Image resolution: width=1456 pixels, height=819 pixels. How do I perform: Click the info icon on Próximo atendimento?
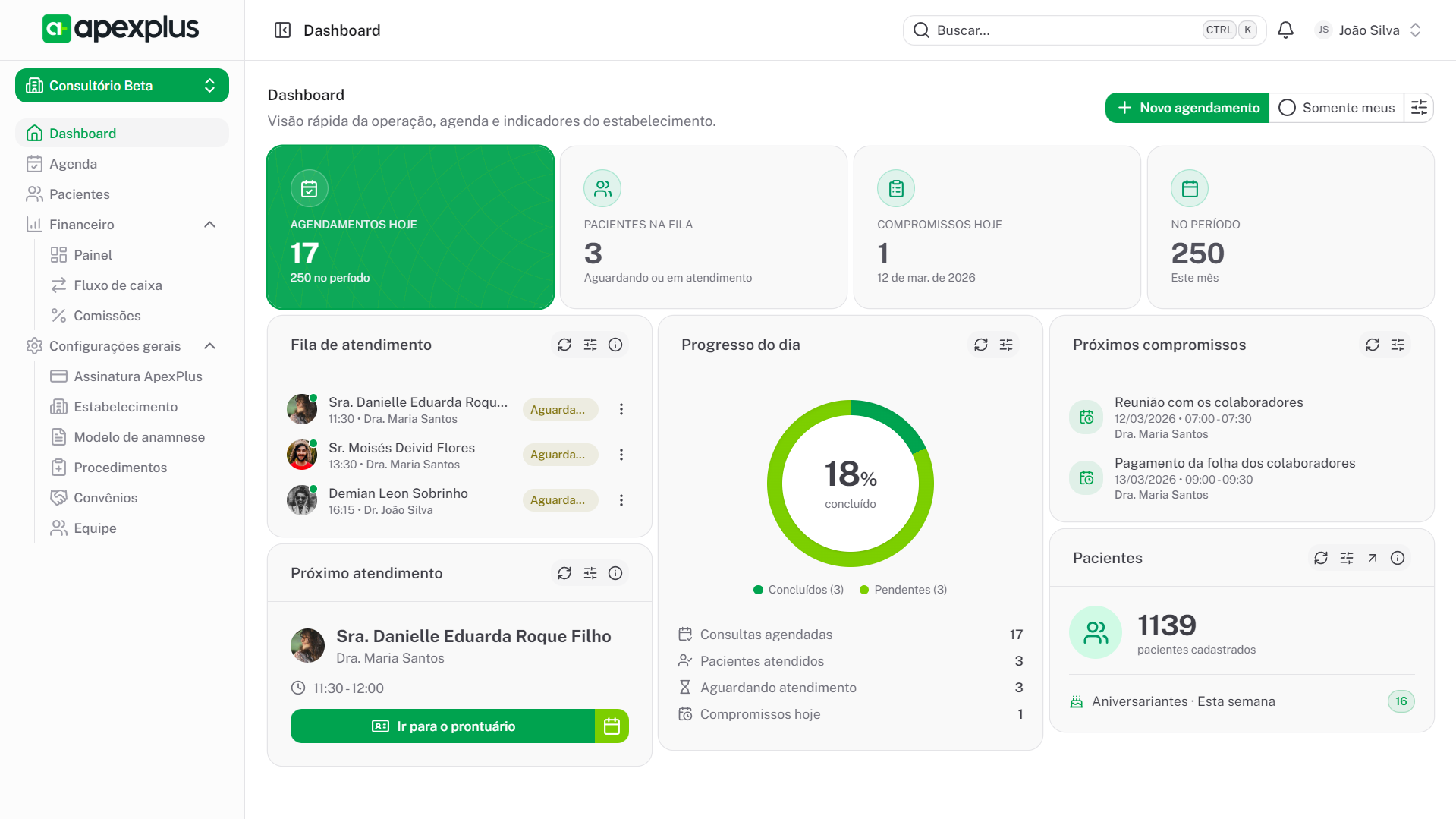pyautogui.click(x=615, y=573)
